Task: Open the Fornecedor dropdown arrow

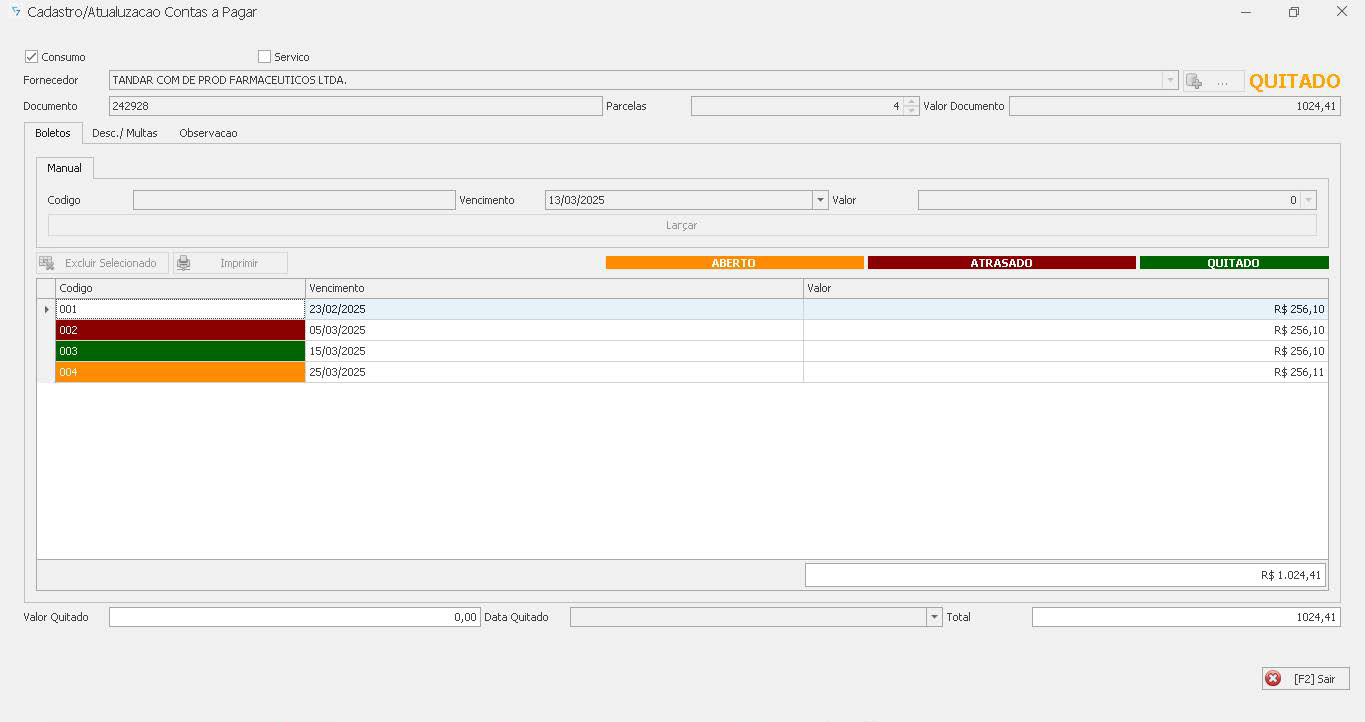Action: pyautogui.click(x=1170, y=80)
